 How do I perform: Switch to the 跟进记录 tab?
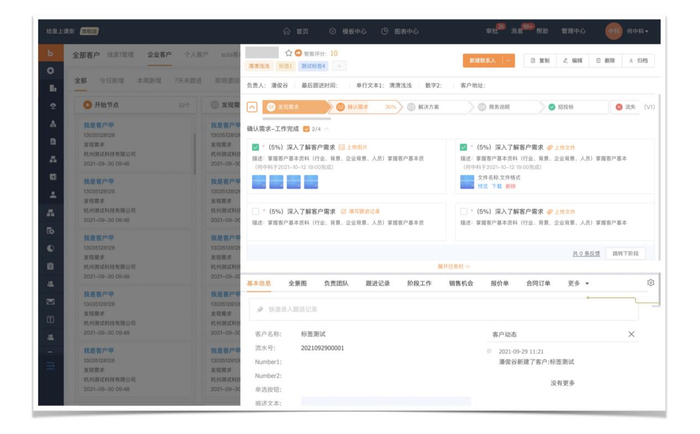[377, 283]
